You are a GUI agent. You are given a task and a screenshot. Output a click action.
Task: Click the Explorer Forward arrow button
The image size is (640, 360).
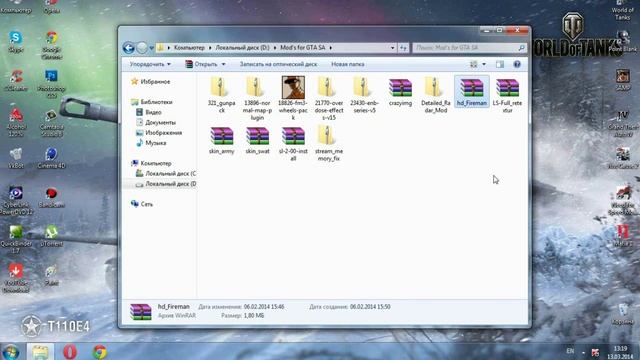click(x=142, y=48)
